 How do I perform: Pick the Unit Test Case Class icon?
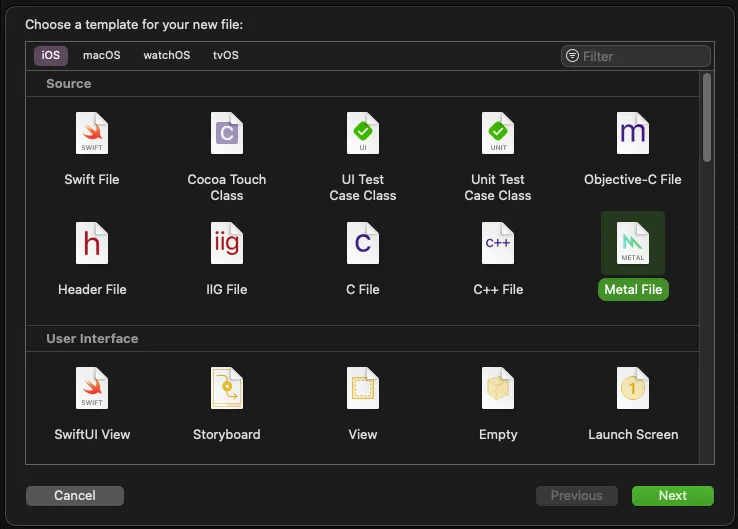tap(498, 133)
